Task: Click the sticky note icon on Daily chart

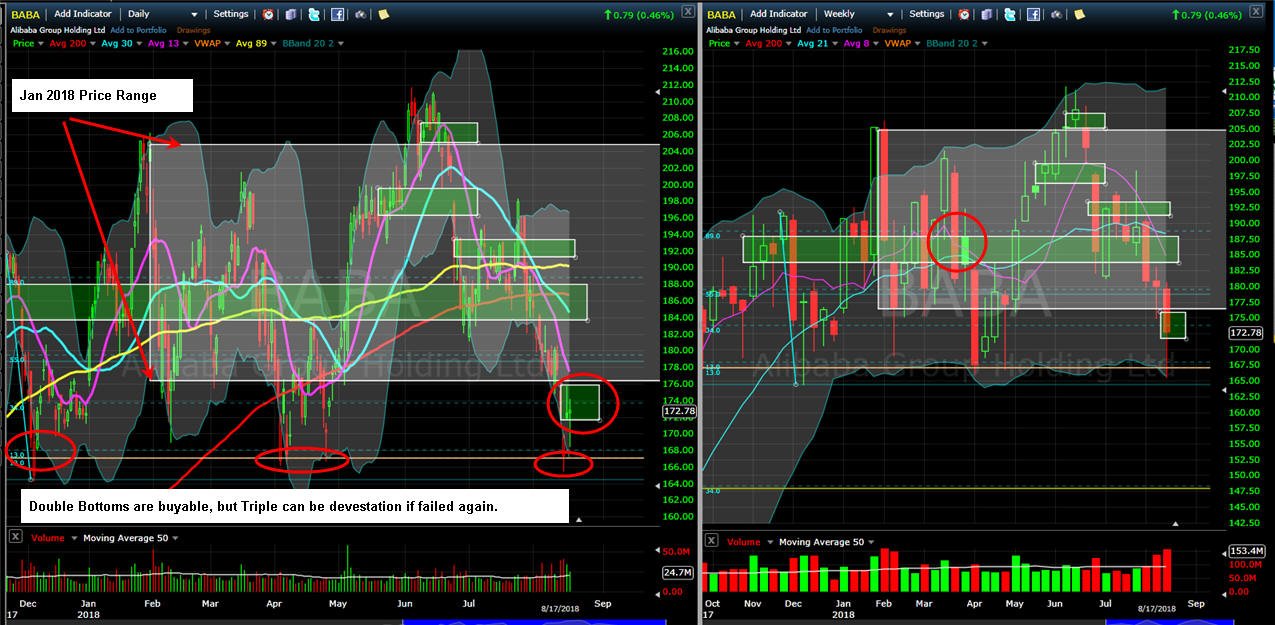Action: (383, 14)
